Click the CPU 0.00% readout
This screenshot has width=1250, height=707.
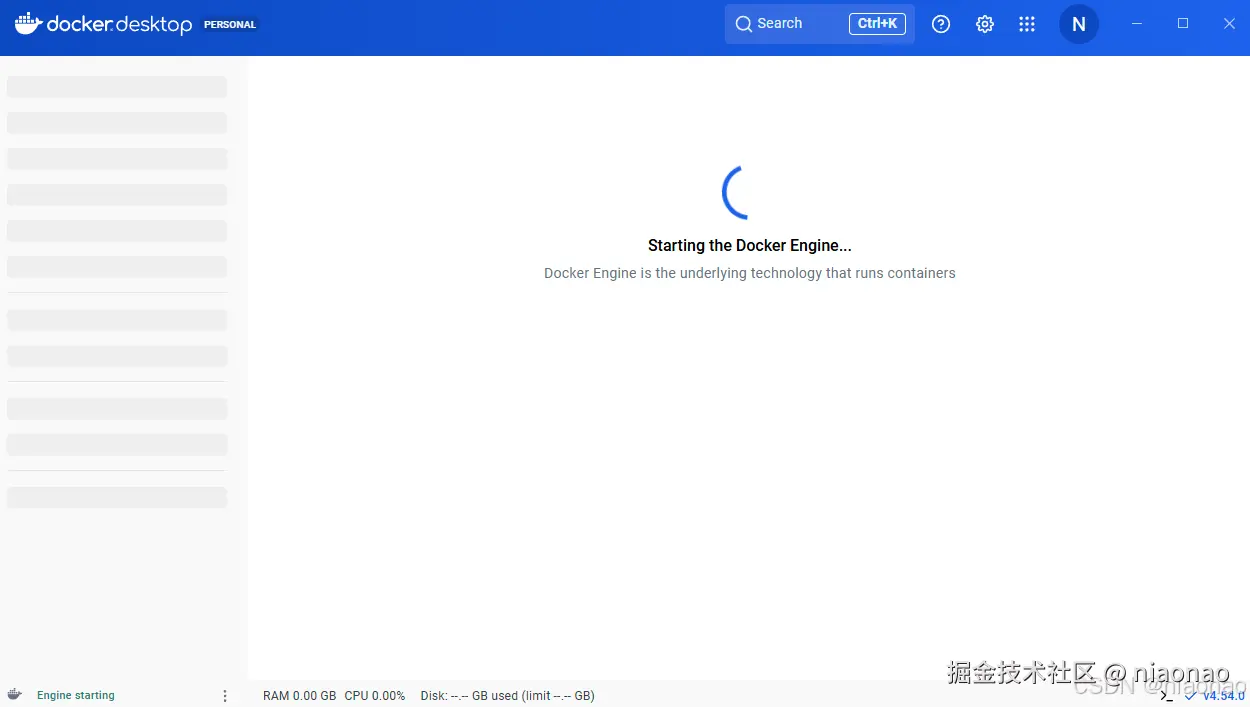375,695
